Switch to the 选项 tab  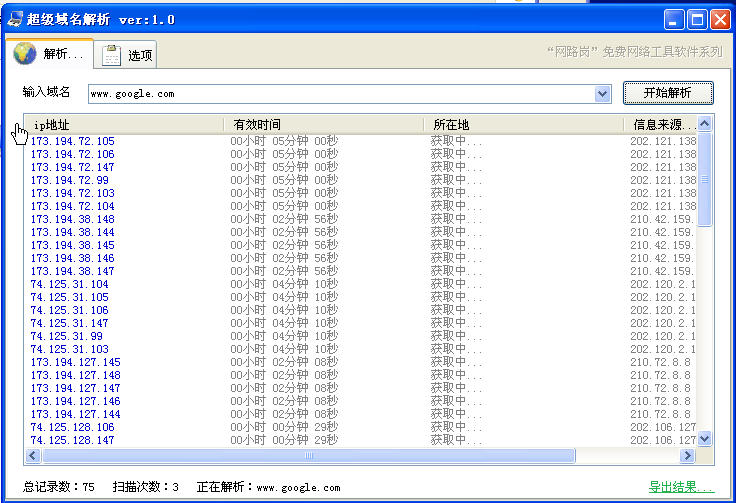click(x=125, y=54)
